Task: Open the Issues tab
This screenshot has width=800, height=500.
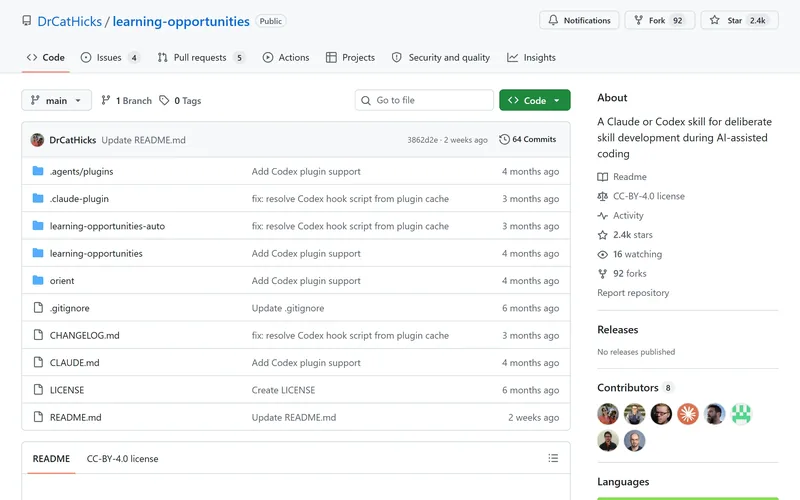Action: pos(110,58)
